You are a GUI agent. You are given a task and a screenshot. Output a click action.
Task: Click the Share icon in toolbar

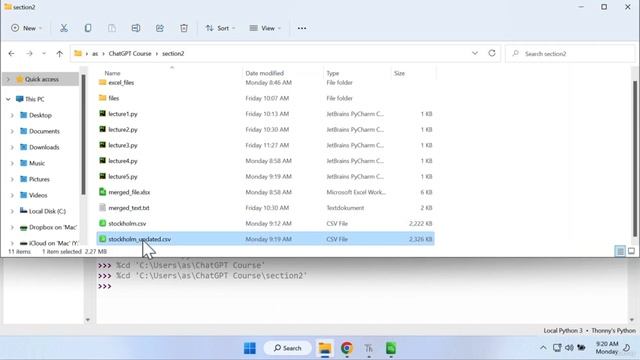160,28
